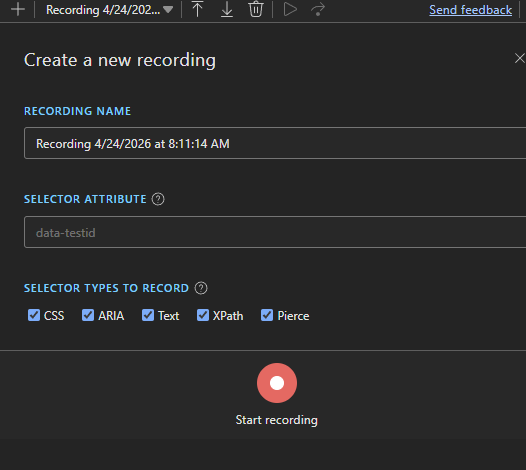This screenshot has height=470, width=526.
Task: Click the trash delete recording icon
Action: (256, 9)
